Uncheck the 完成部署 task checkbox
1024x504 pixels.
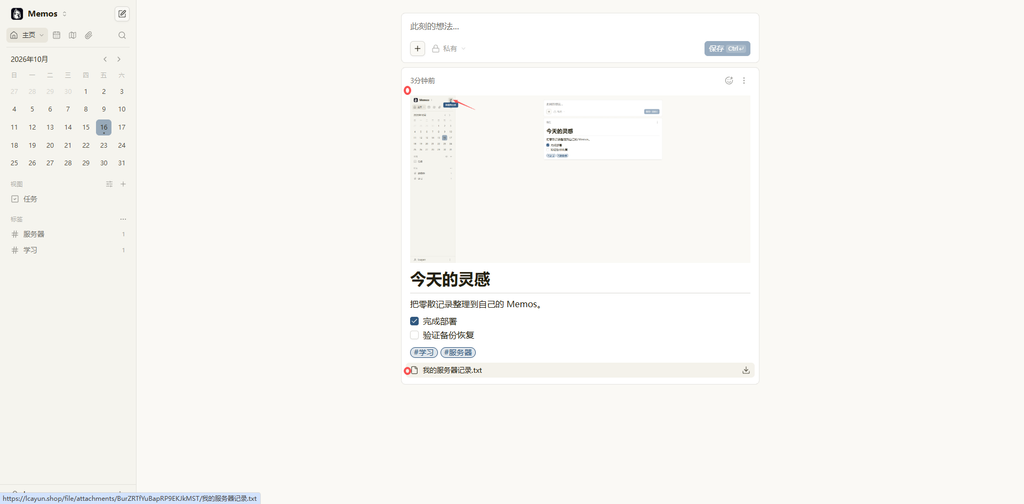414,321
